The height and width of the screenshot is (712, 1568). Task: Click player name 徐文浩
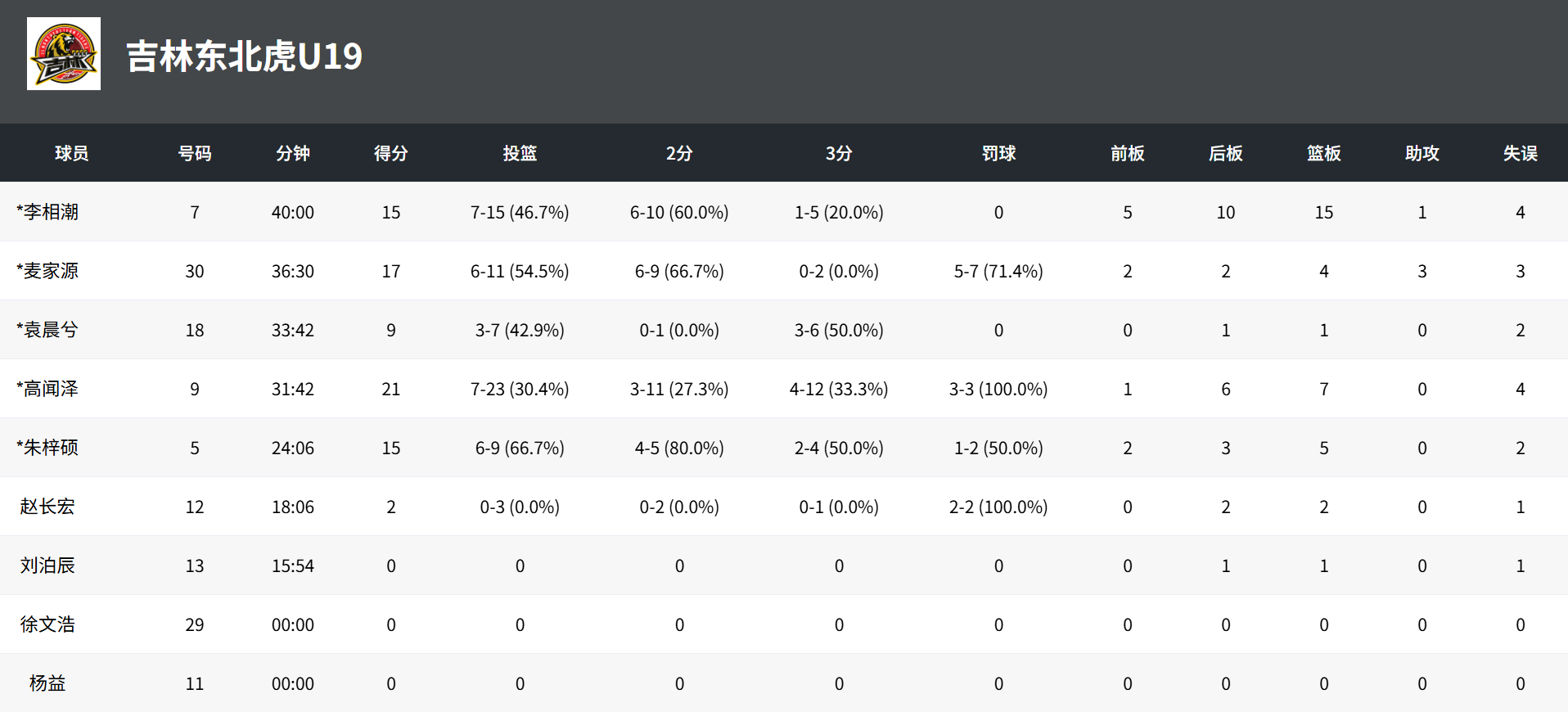[47, 624]
